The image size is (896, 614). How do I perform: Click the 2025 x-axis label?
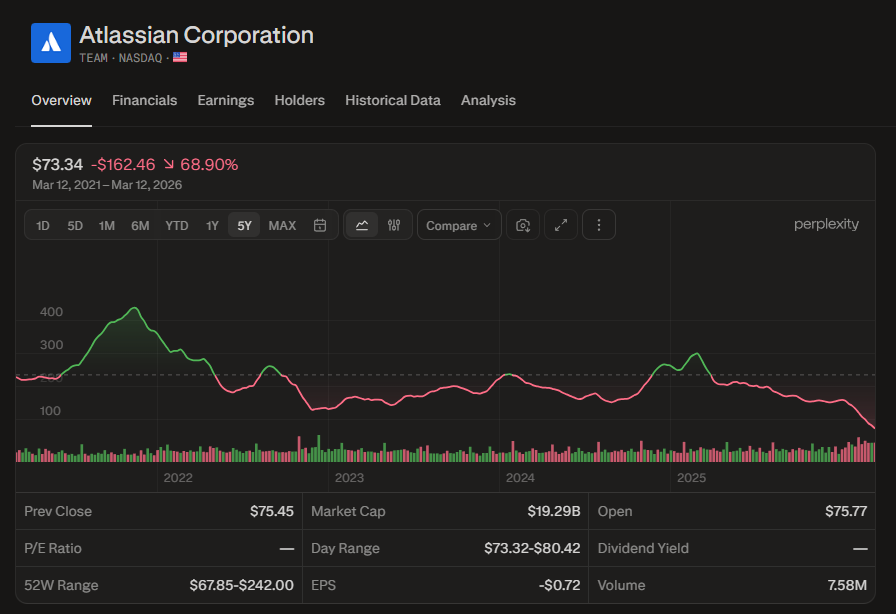[691, 478]
